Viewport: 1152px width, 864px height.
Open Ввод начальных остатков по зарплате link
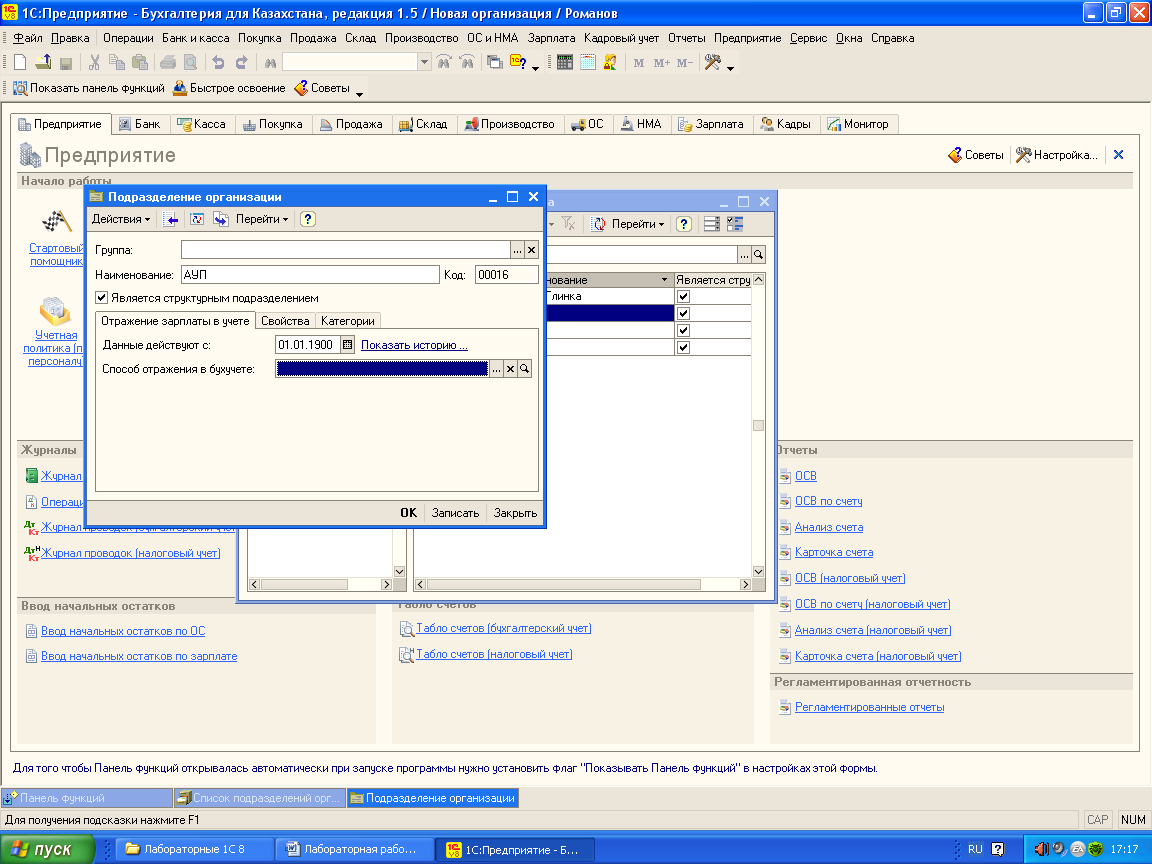(x=139, y=656)
